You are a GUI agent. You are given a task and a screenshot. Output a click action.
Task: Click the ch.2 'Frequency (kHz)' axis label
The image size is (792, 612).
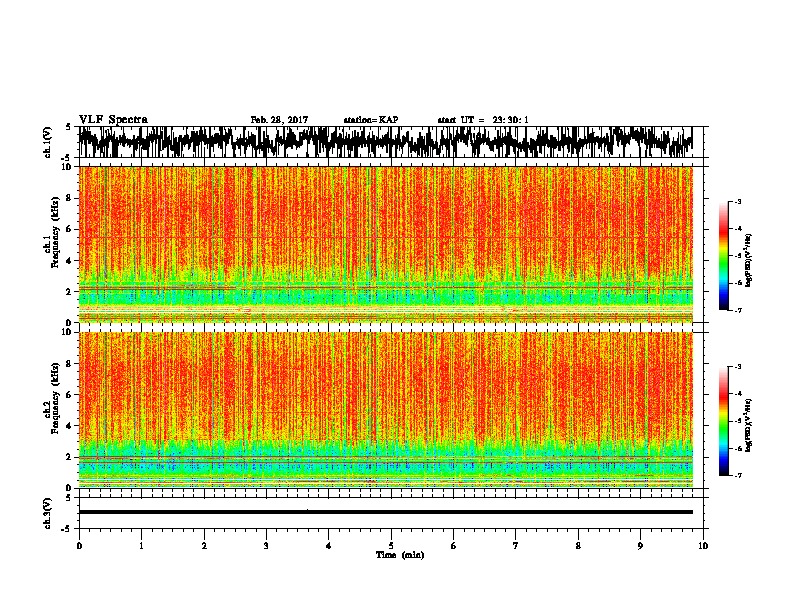tap(56, 398)
